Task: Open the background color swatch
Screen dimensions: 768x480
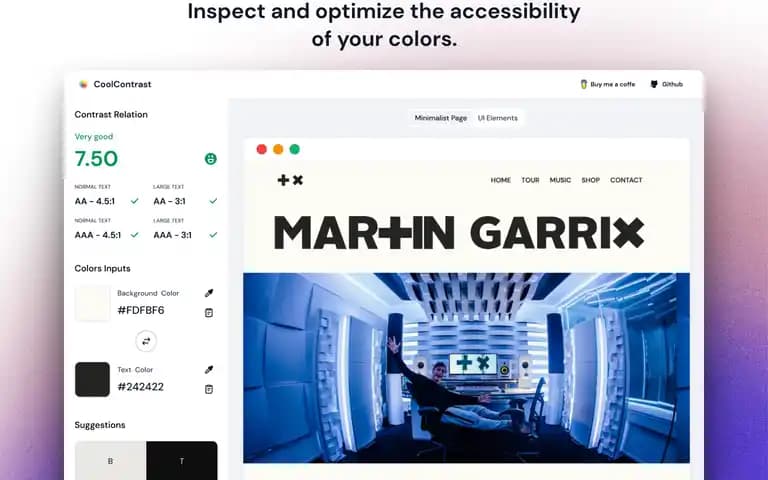Action: [x=93, y=304]
